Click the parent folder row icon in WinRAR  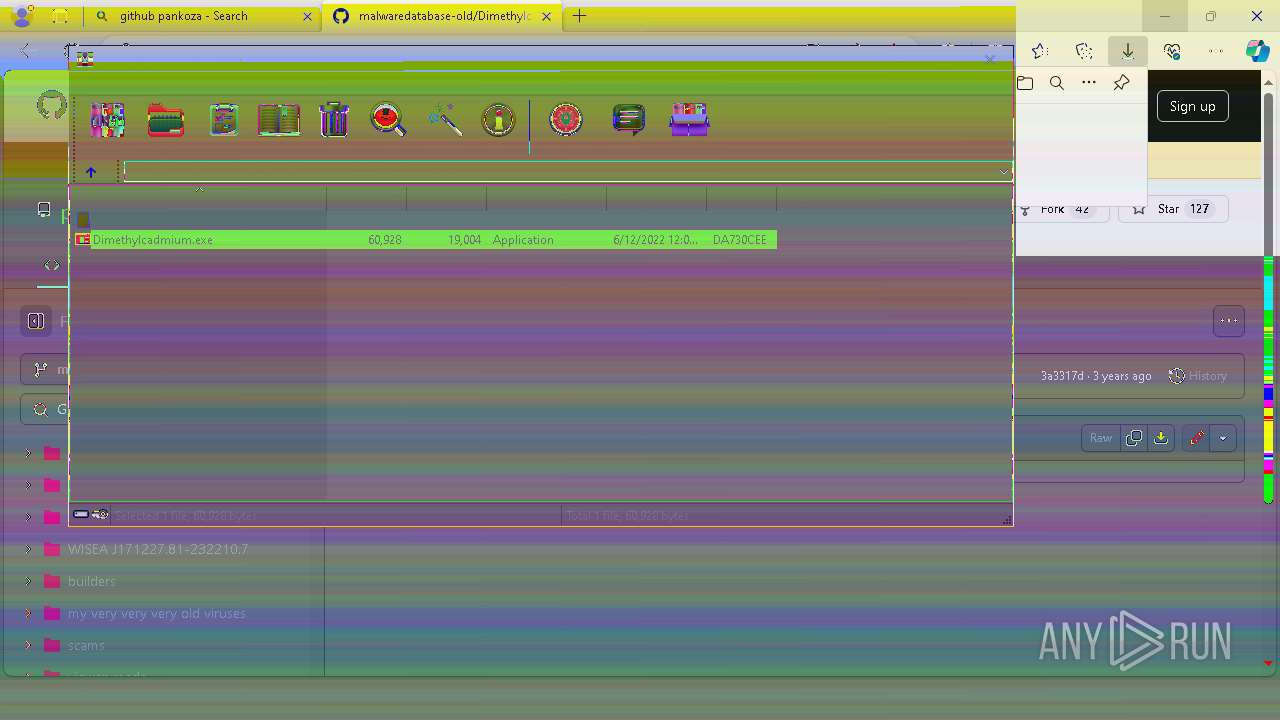pos(83,219)
